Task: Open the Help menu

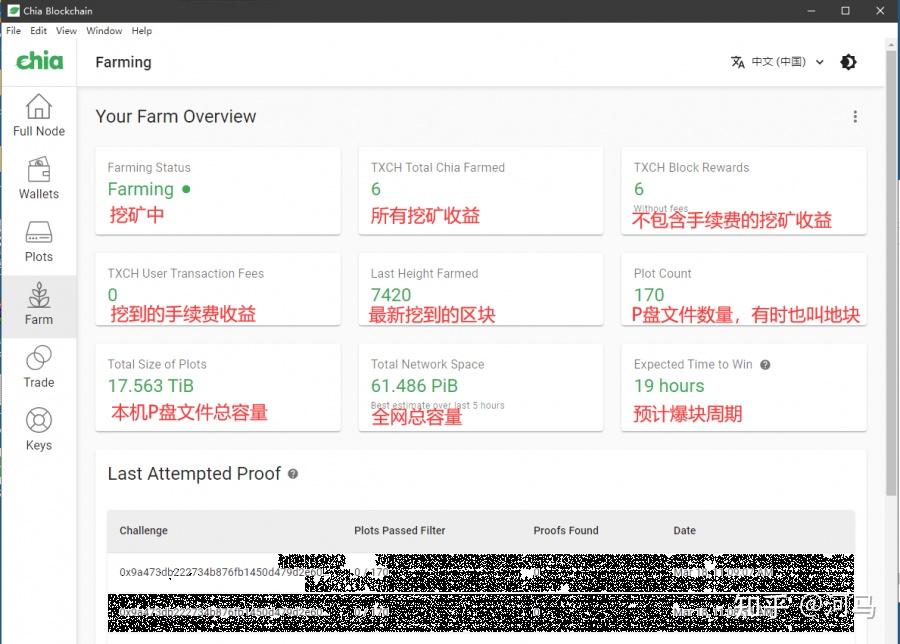Action: (x=142, y=30)
